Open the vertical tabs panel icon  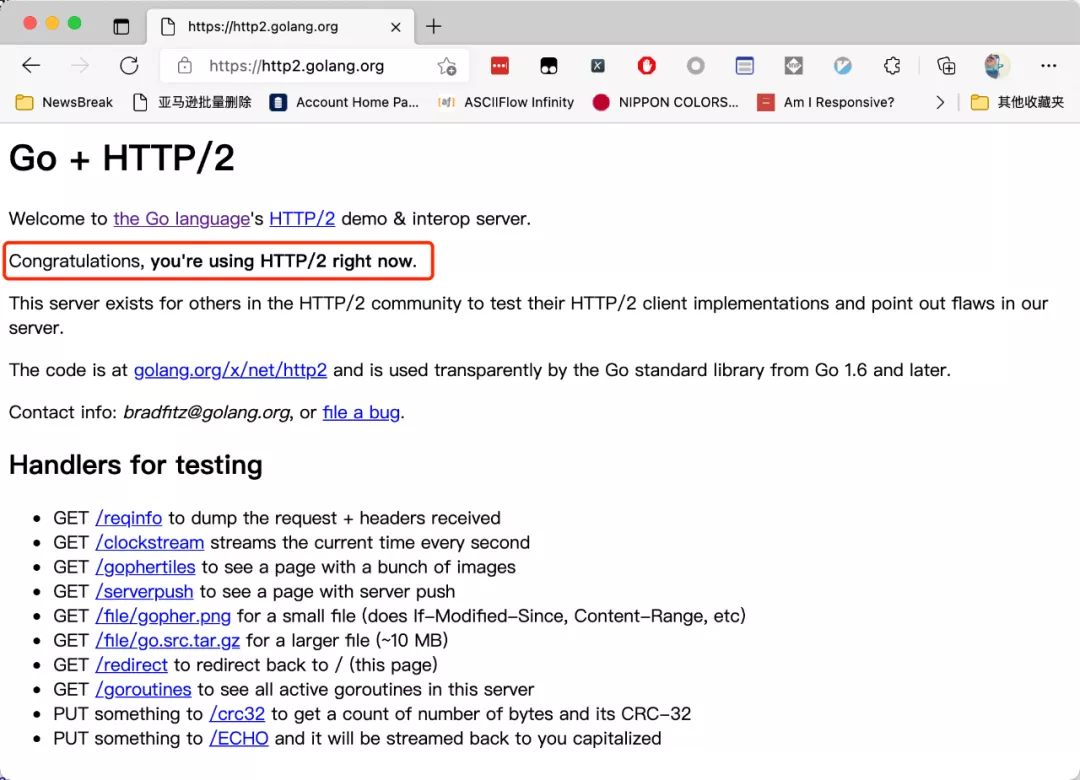coord(121,27)
